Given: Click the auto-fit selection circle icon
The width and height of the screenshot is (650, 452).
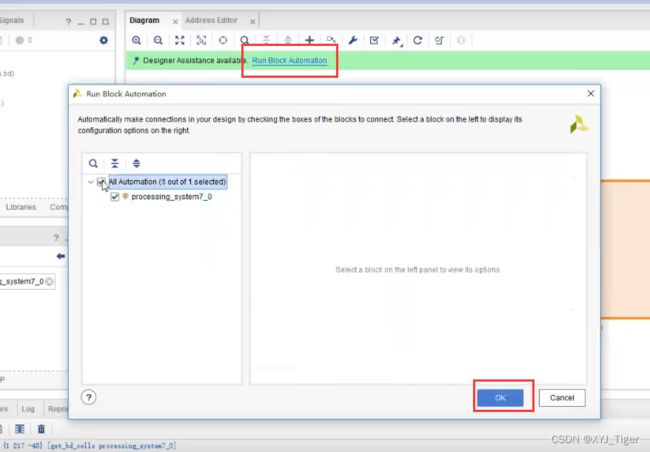Looking at the screenshot, I should click(x=223, y=40).
